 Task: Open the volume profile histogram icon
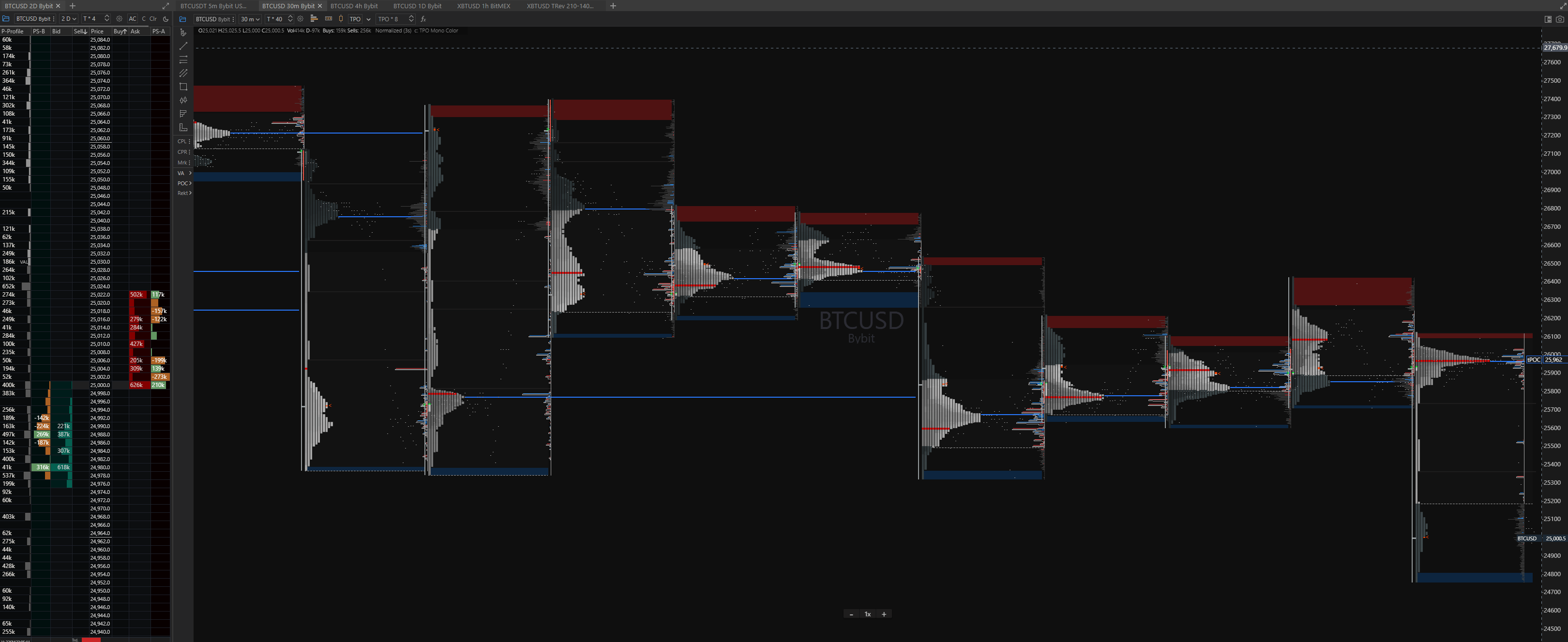point(314,19)
